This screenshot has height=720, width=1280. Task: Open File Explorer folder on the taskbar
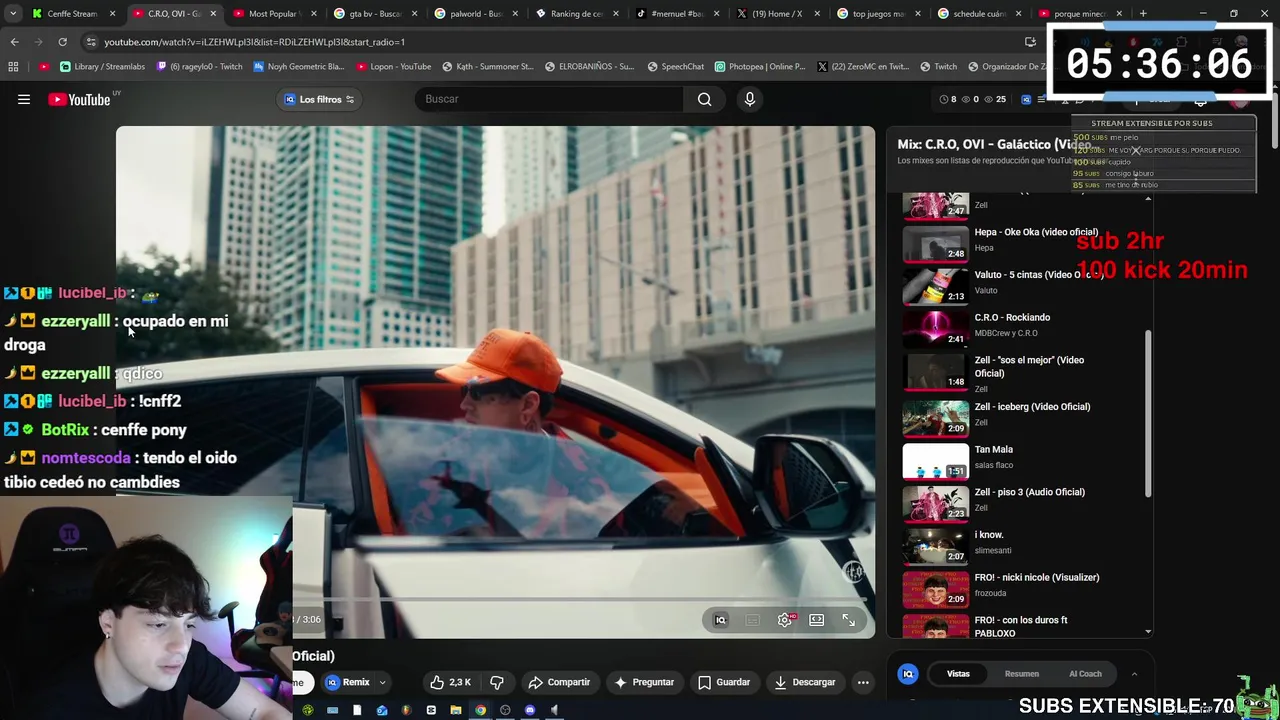[455, 710]
